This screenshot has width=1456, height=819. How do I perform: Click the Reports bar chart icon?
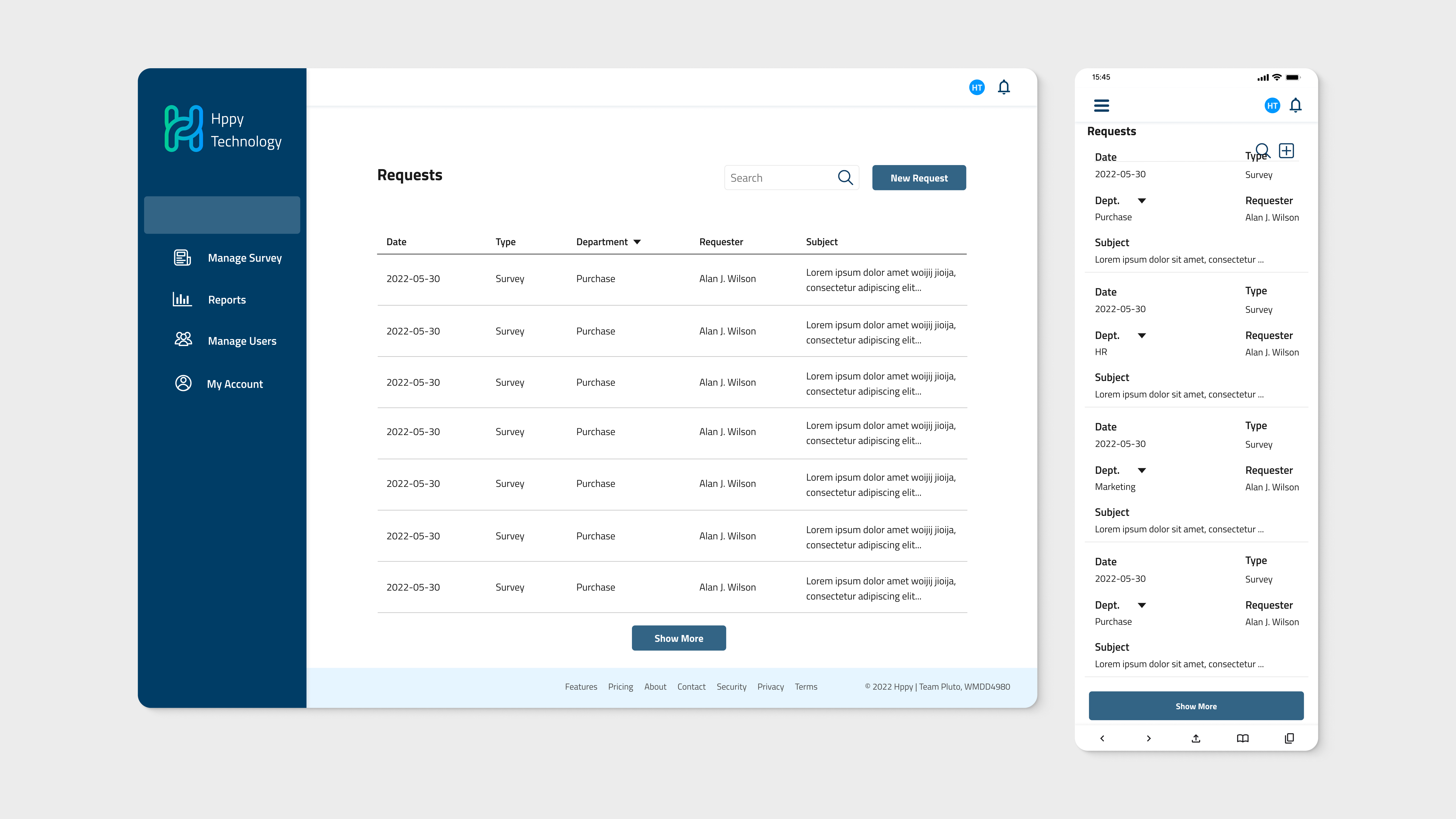click(182, 299)
